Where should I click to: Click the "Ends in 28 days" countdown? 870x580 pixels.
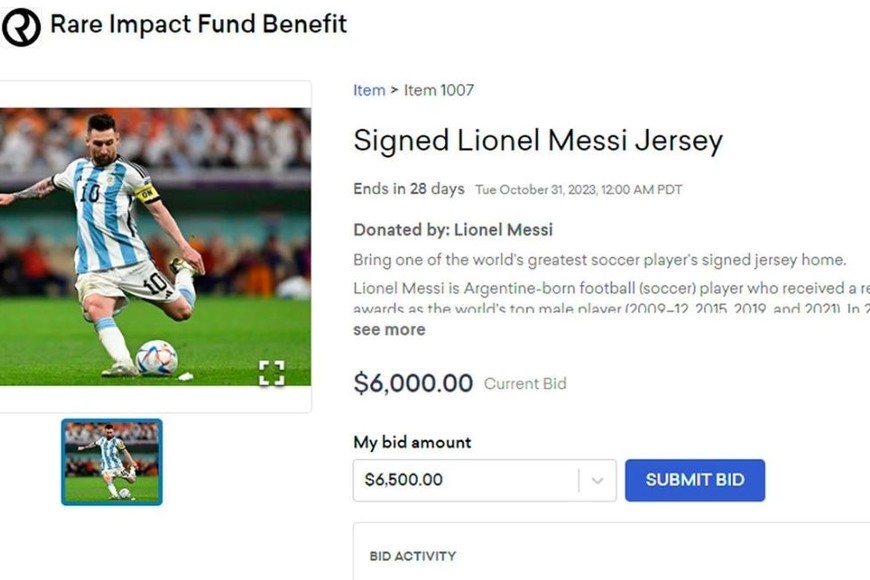click(409, 189)
